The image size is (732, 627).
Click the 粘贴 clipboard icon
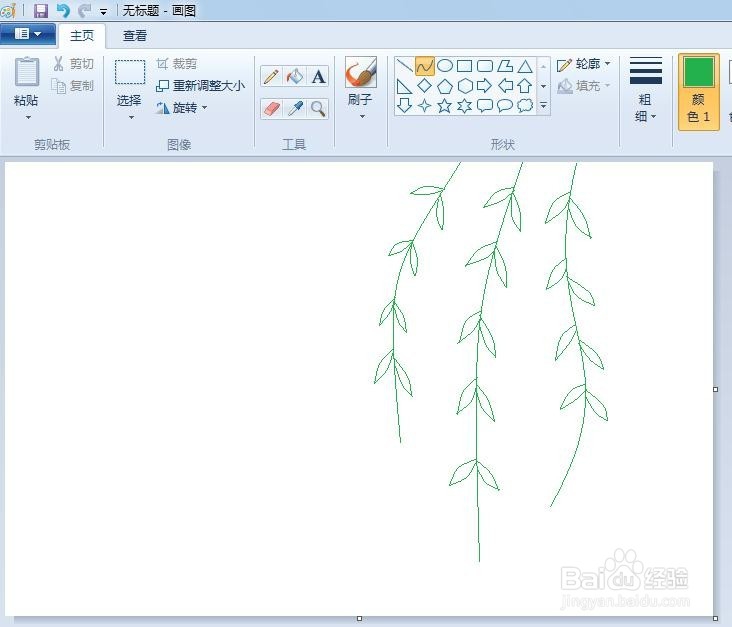point(27,71)
